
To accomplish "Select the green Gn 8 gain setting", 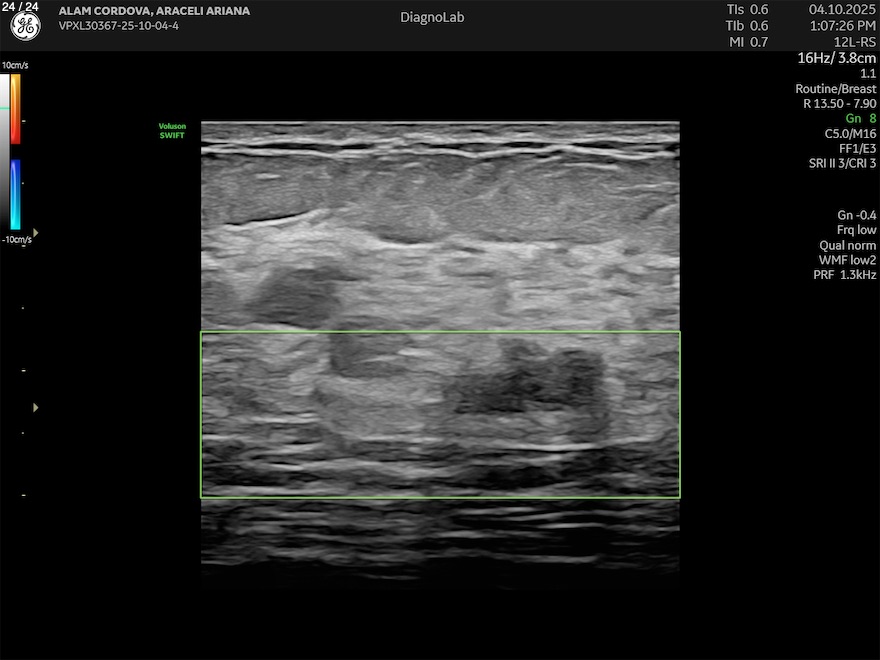I will coord(860,118).
